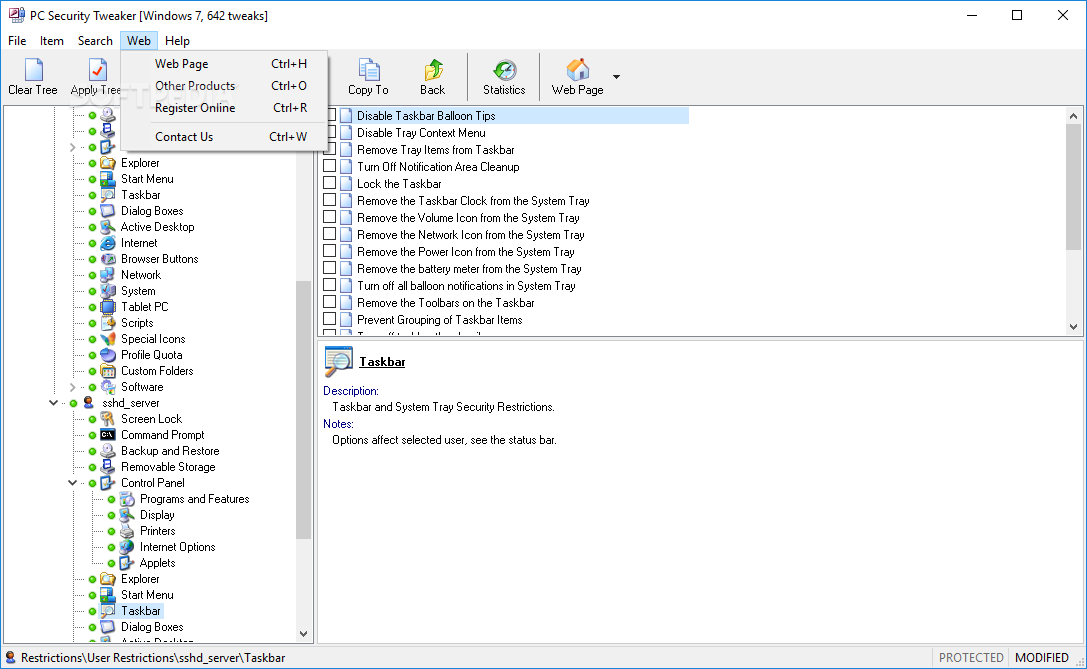Open the Help menu

click(177, 41)
